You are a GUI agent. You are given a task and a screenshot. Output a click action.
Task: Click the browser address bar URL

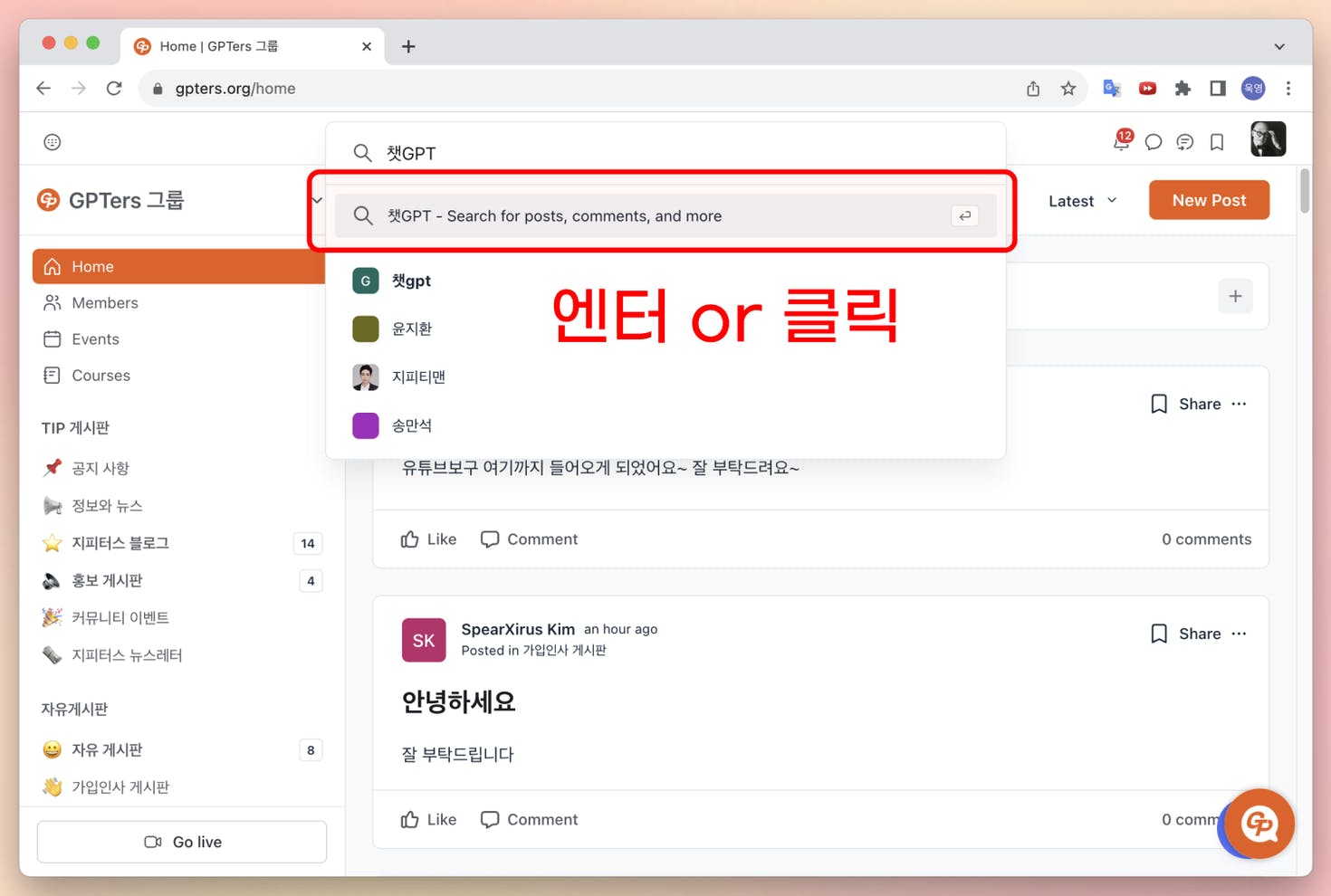coord(235,89)
